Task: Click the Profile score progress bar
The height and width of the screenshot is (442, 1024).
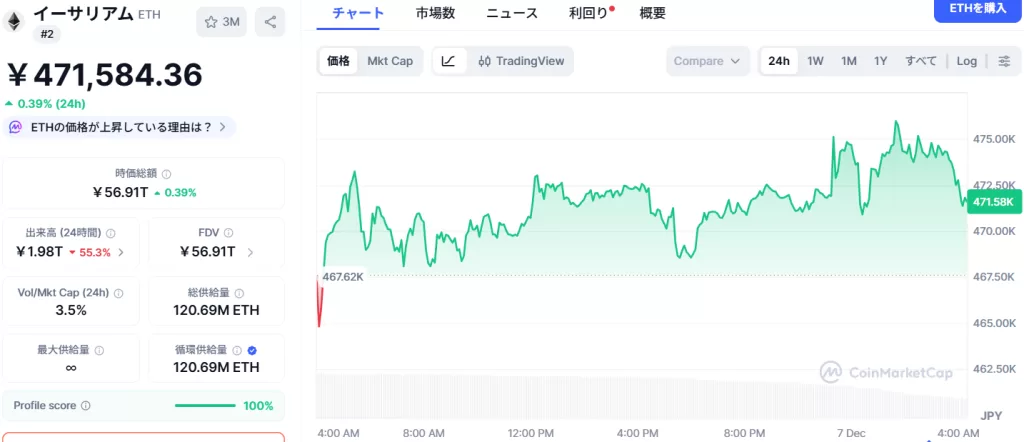Action: pos(205,406)
